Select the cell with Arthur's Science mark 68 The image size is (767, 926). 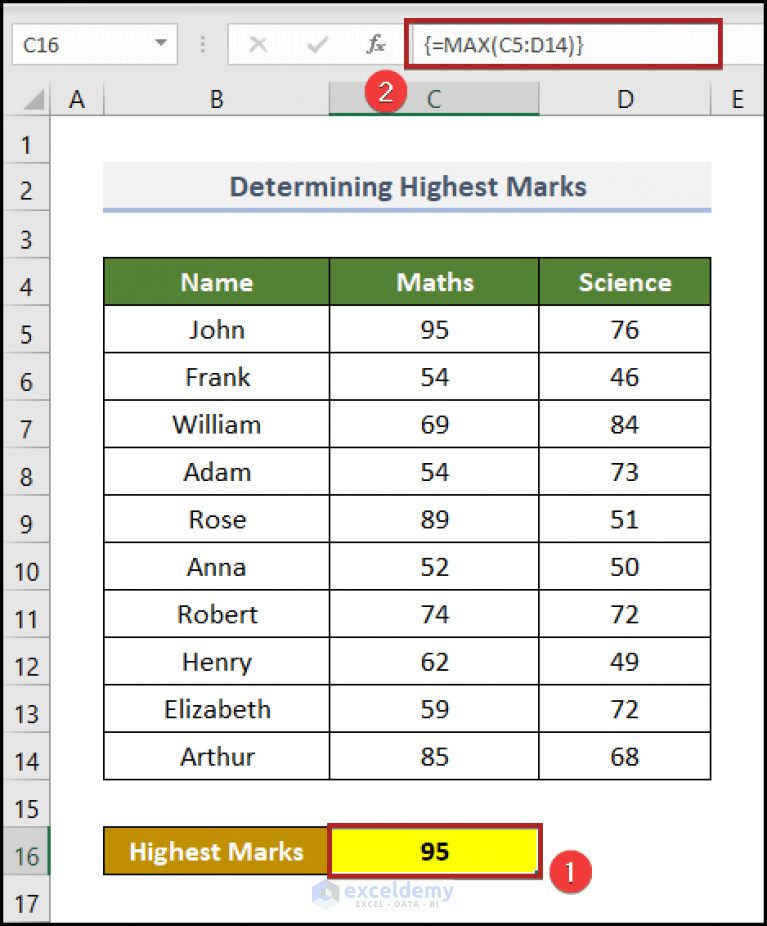pos(624,756)
